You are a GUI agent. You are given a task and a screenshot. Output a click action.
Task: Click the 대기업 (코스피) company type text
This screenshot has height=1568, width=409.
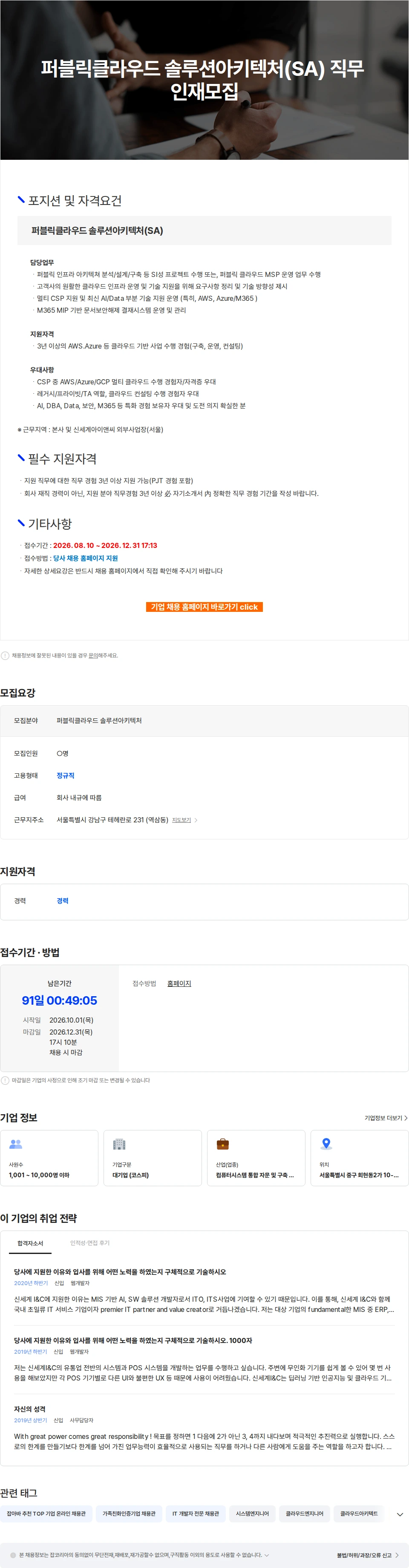point(130,1176)
